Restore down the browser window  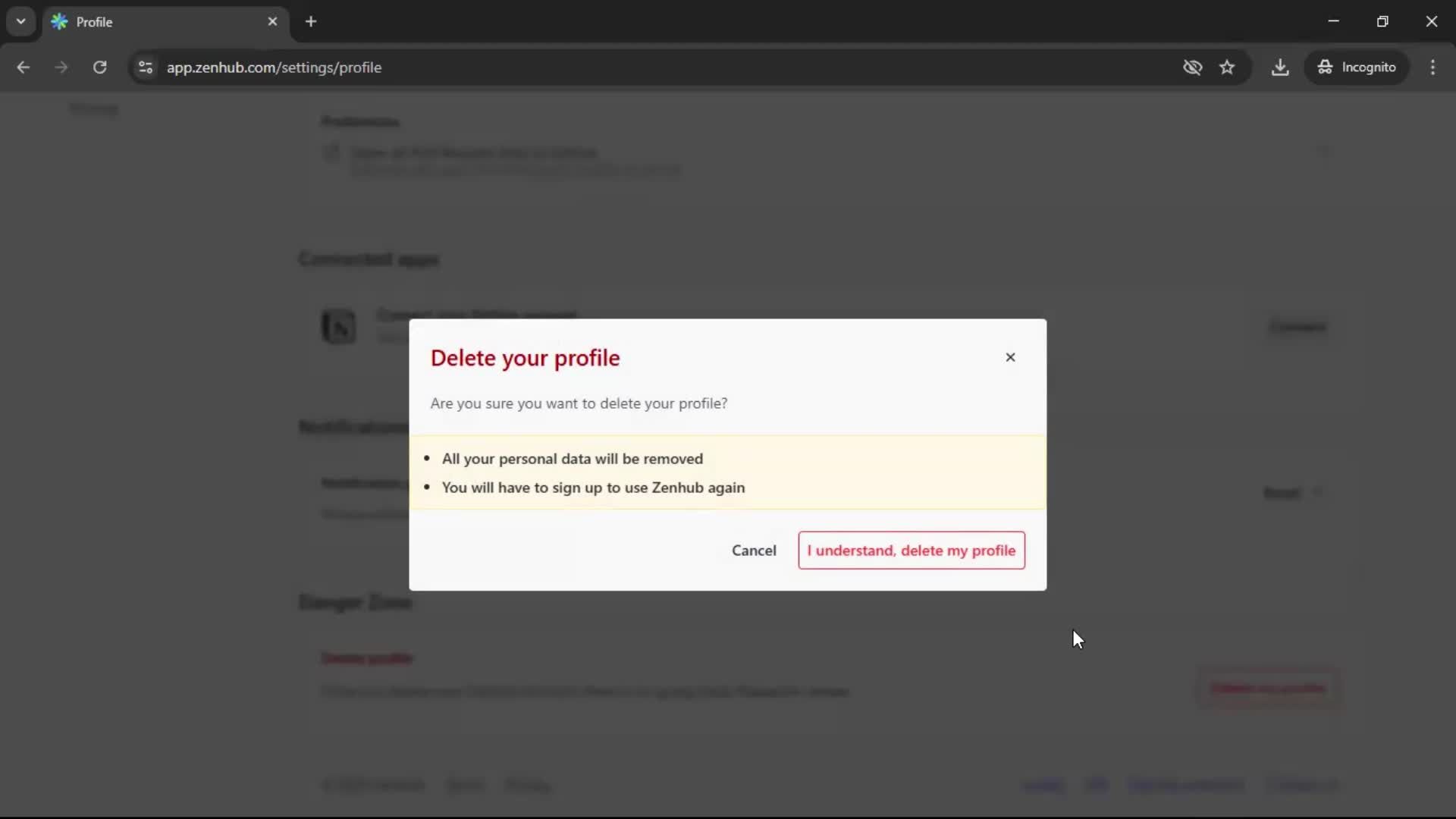(1382, 21)
